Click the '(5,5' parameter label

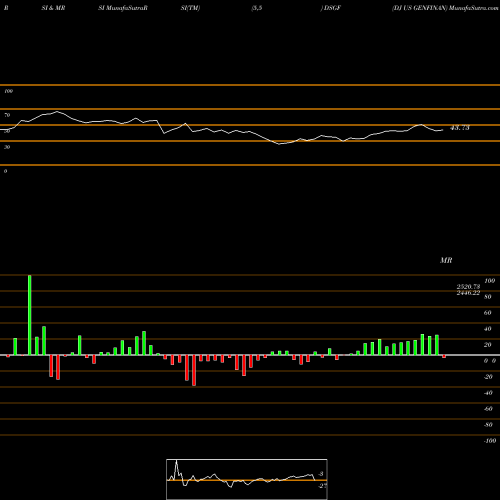click(x=257, y=8)
